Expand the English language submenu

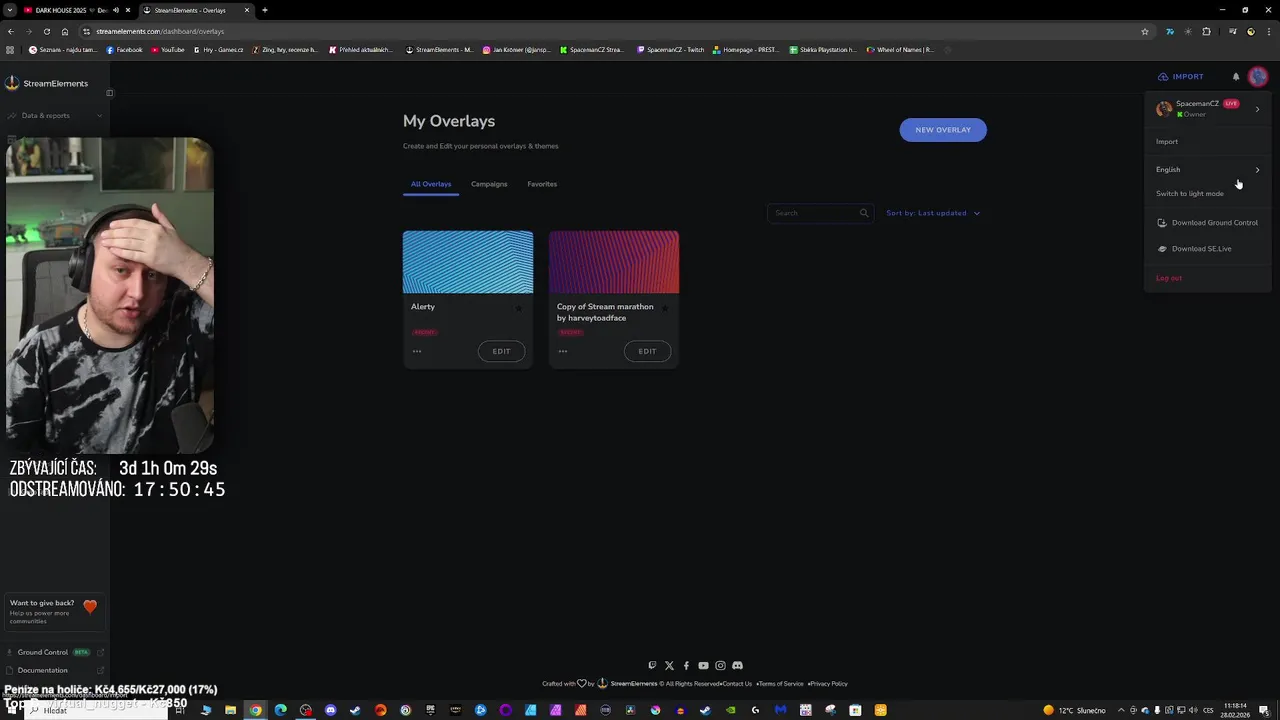click(x=1207, y=169)
